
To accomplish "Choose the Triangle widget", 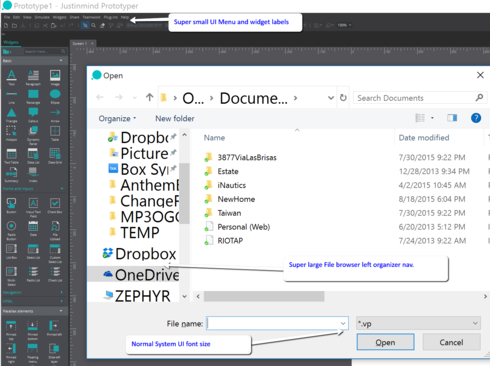I will pyautogui.click(x=12, y=115).
